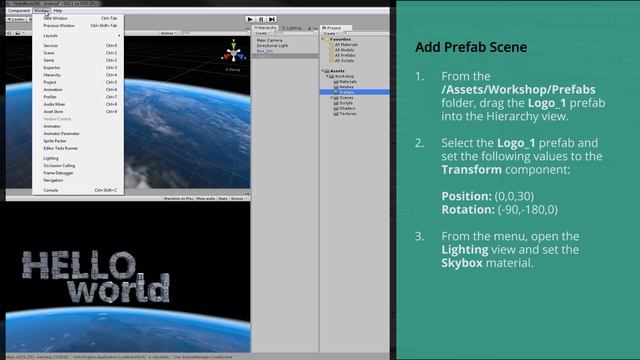The width and height of the screenshot is (640, 360).
Task: Open Hierarchy from the Window menu
Action: pyautogui.click(x=78, y=75)
